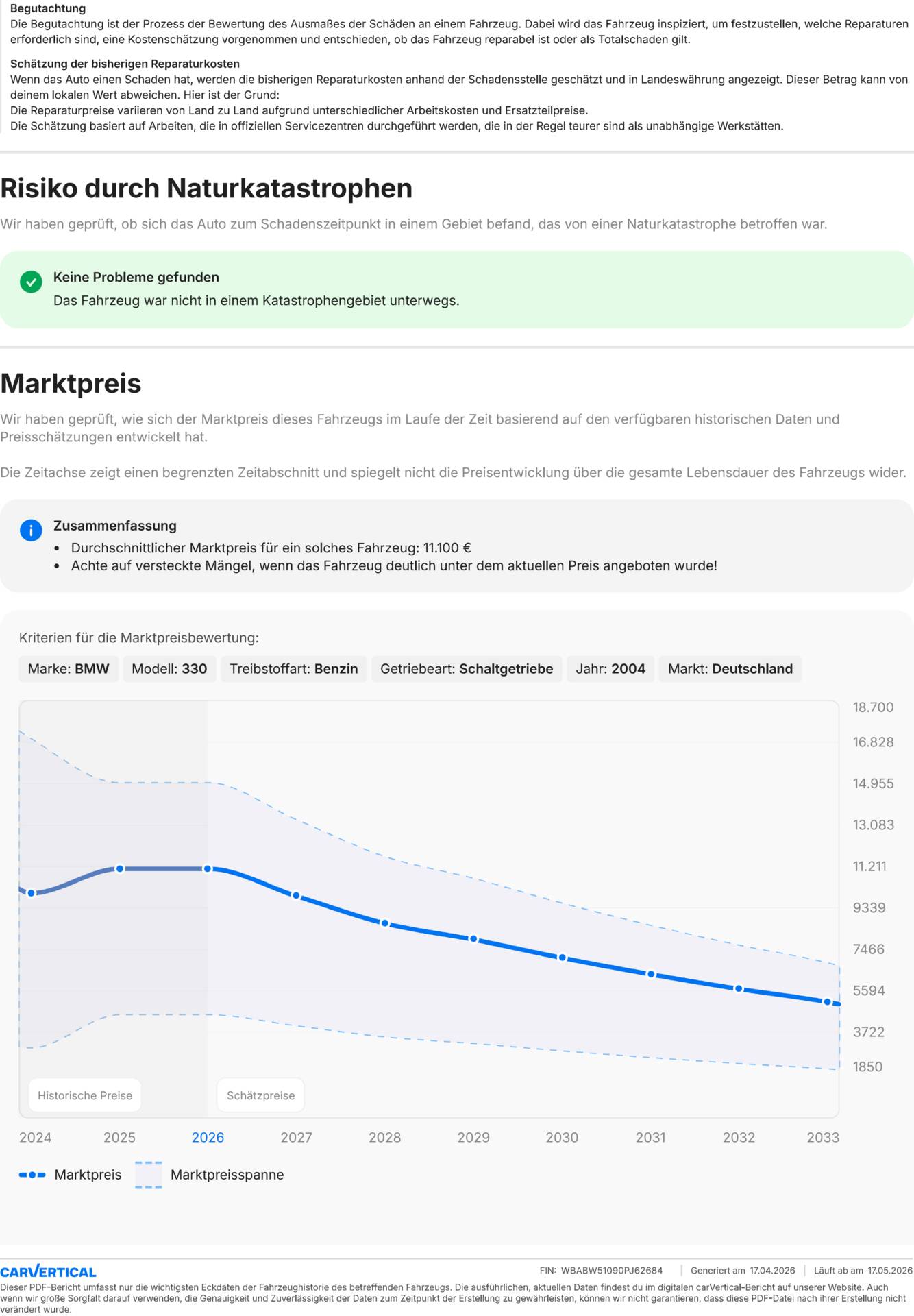Select the 2025 data point on the chart
Screen dimensions: 914x1316
click(x=120, y=869)
